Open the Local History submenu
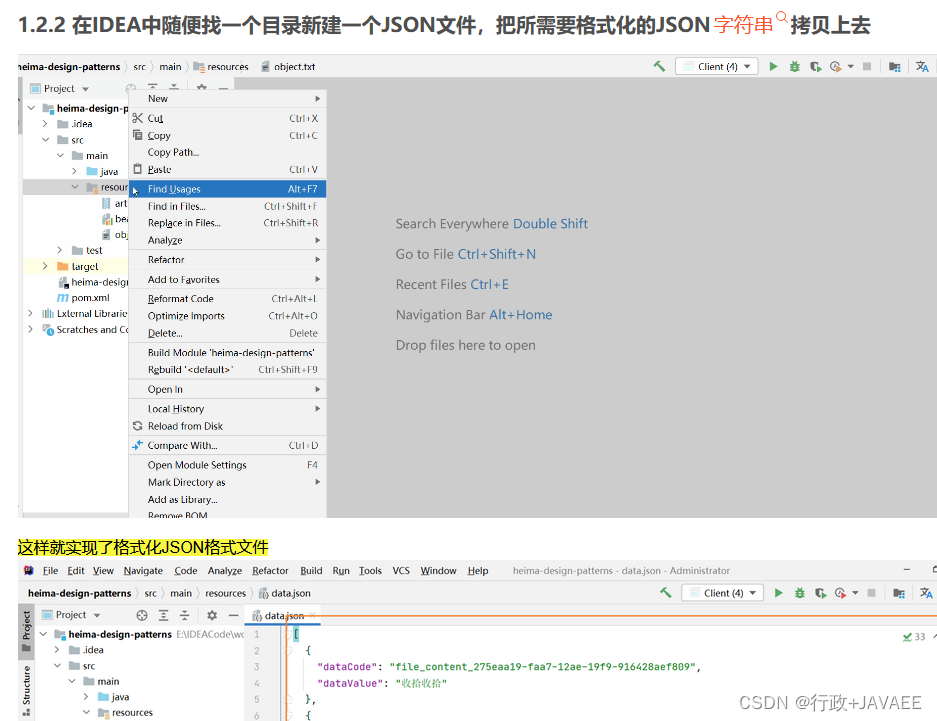Viewport: 937px width, 721px height. (228, 409)
